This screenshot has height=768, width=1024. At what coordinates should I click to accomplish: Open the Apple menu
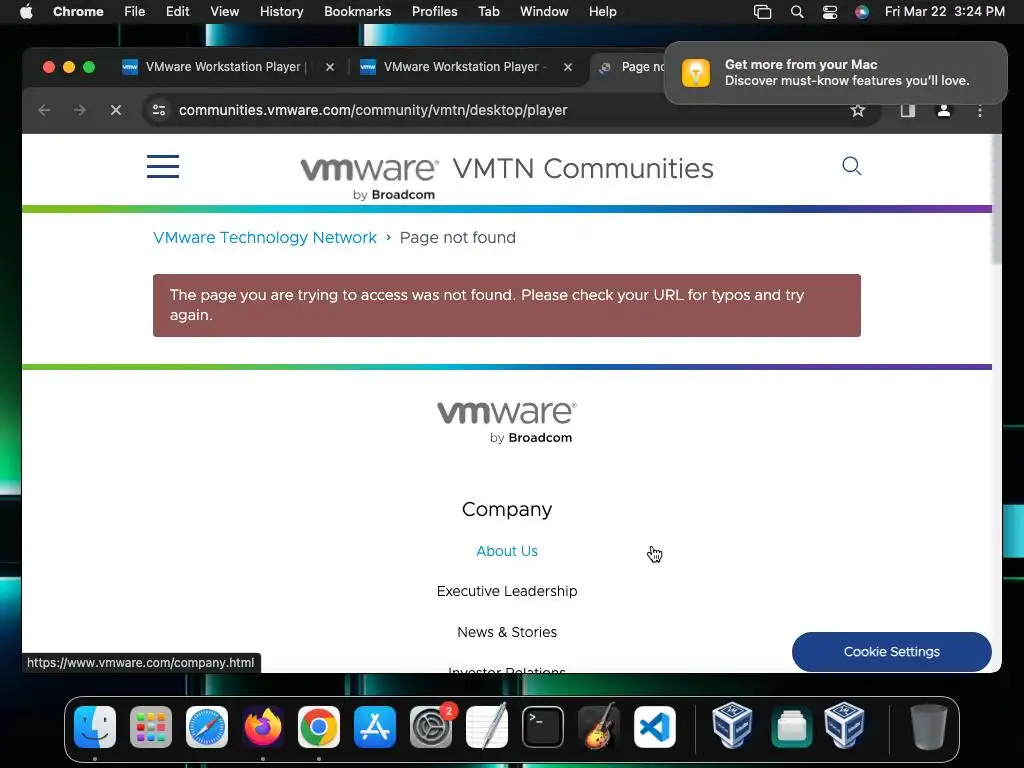(x=27, y=12)
